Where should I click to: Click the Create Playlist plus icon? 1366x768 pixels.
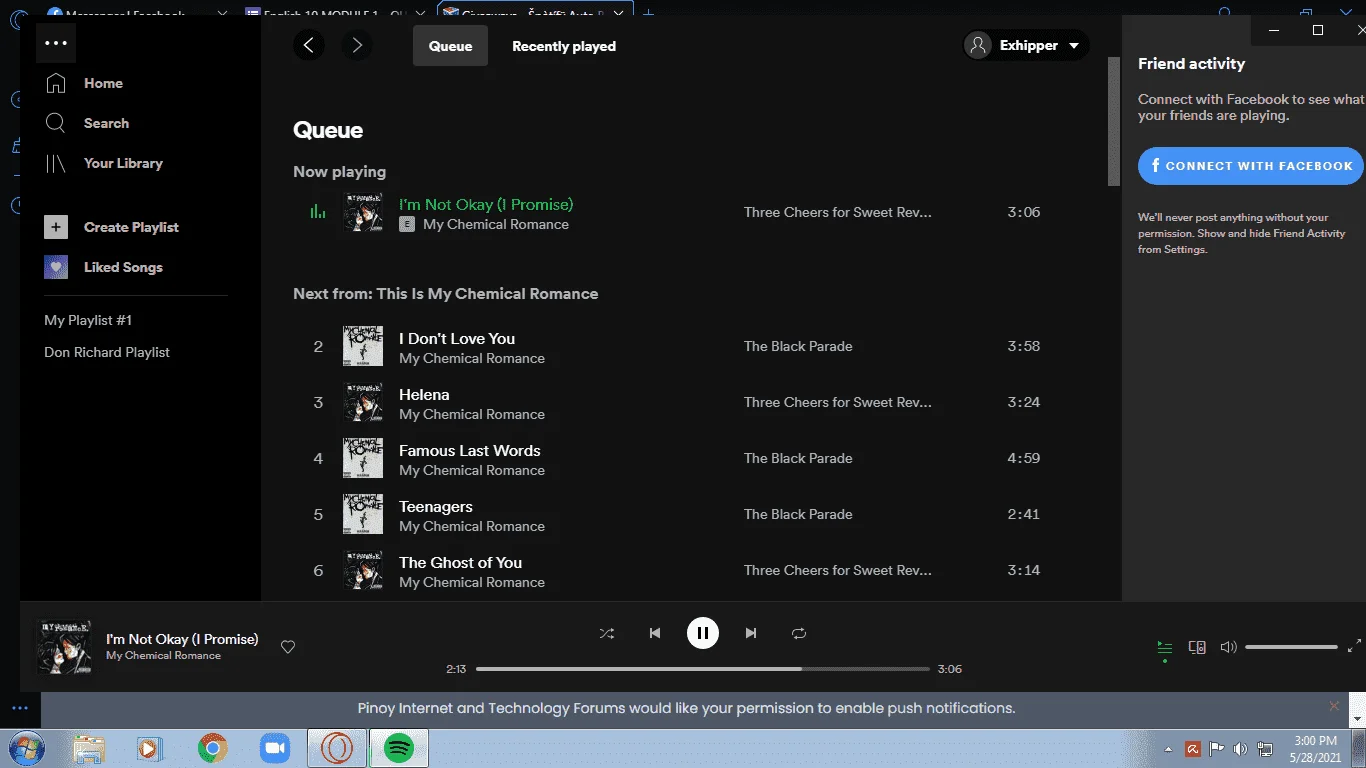[x=56, y=227]
